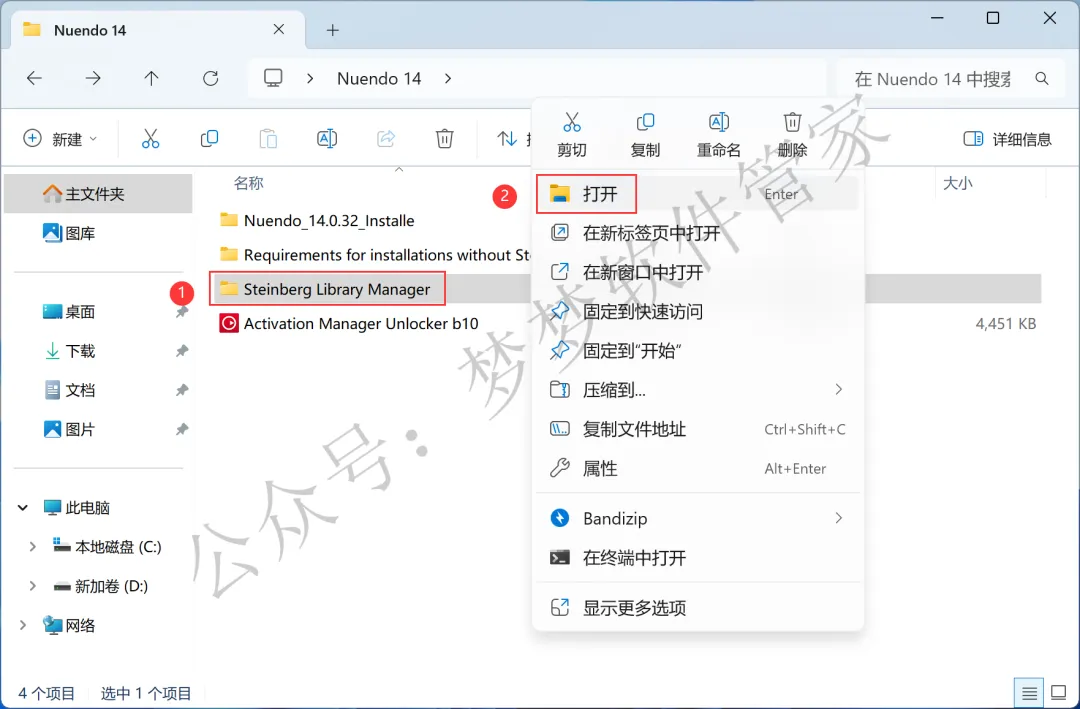Click the Forward navigation arrow
The height and width of the screenshot is (709, 1080).
tap(93, 79)
